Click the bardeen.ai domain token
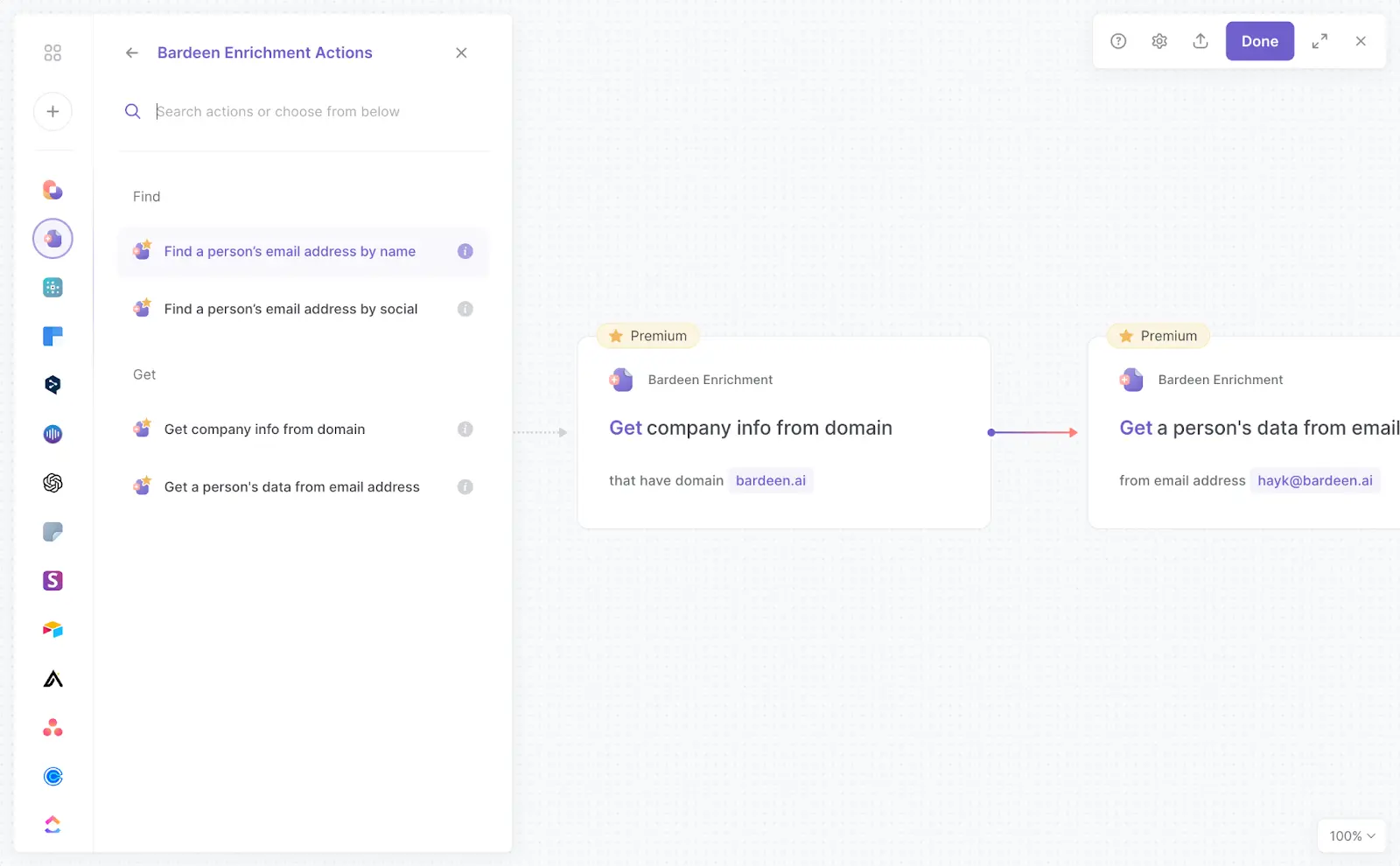This screenshot has width=1400, height=866. (x=770, y=480)
